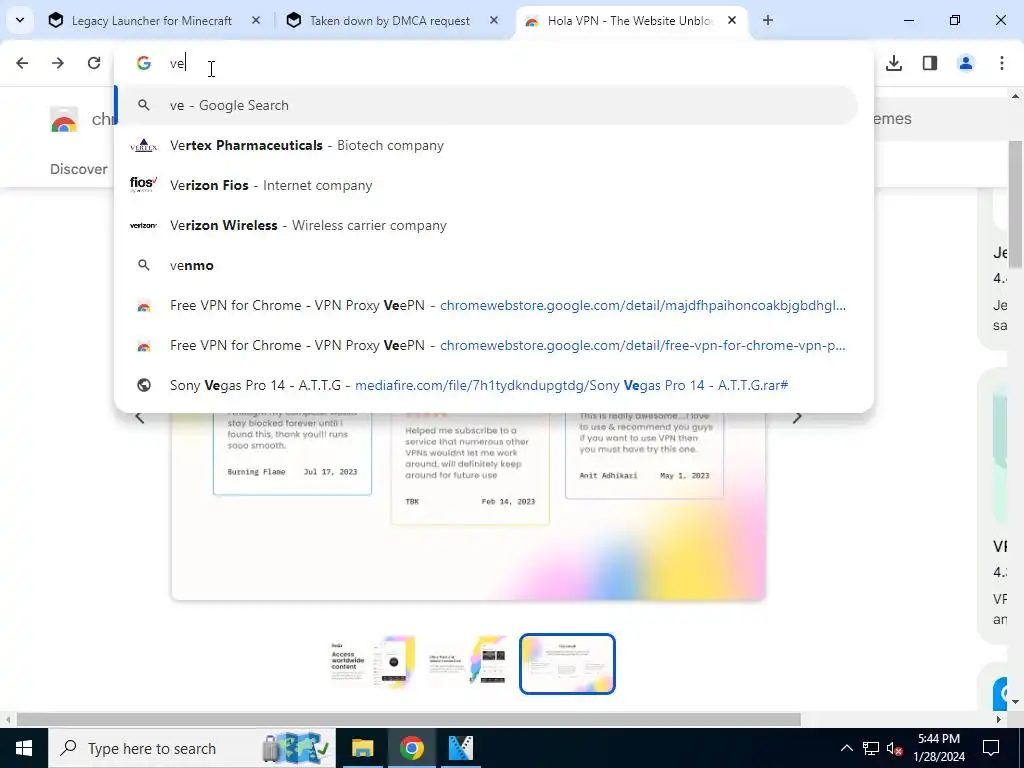Select the highlighted third screenshot thumbnail
The height and width of the screenshot is (768, 1024).
[x=568, y=664]
